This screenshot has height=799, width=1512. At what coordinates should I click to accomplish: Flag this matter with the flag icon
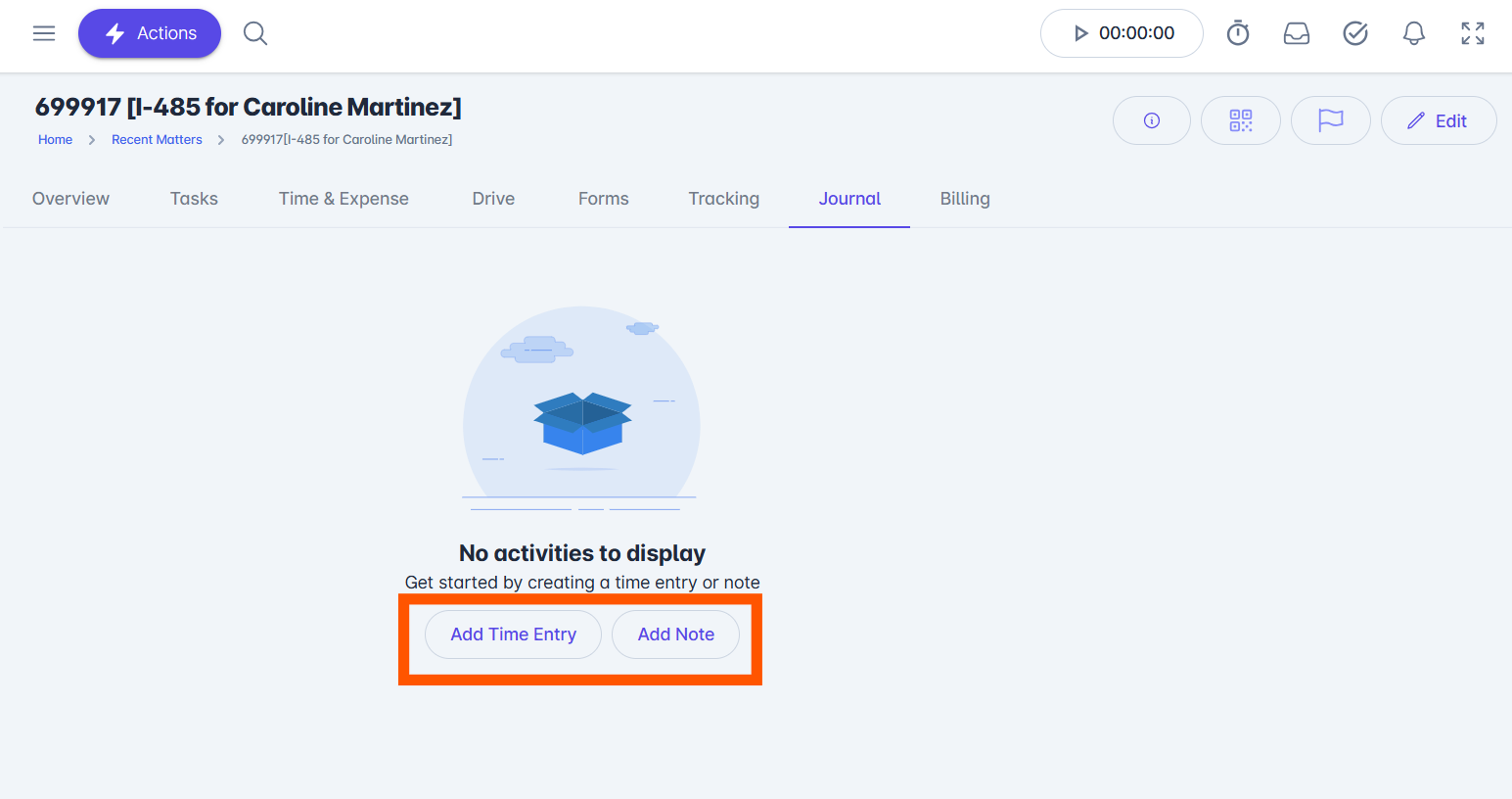click(1331, 120)
